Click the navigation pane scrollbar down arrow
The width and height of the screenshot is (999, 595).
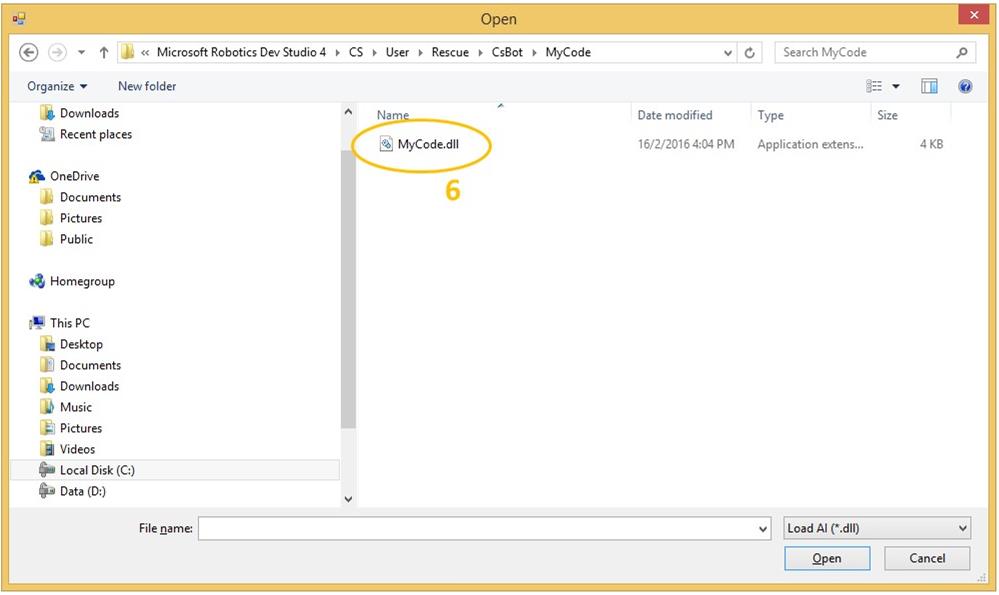348,498
